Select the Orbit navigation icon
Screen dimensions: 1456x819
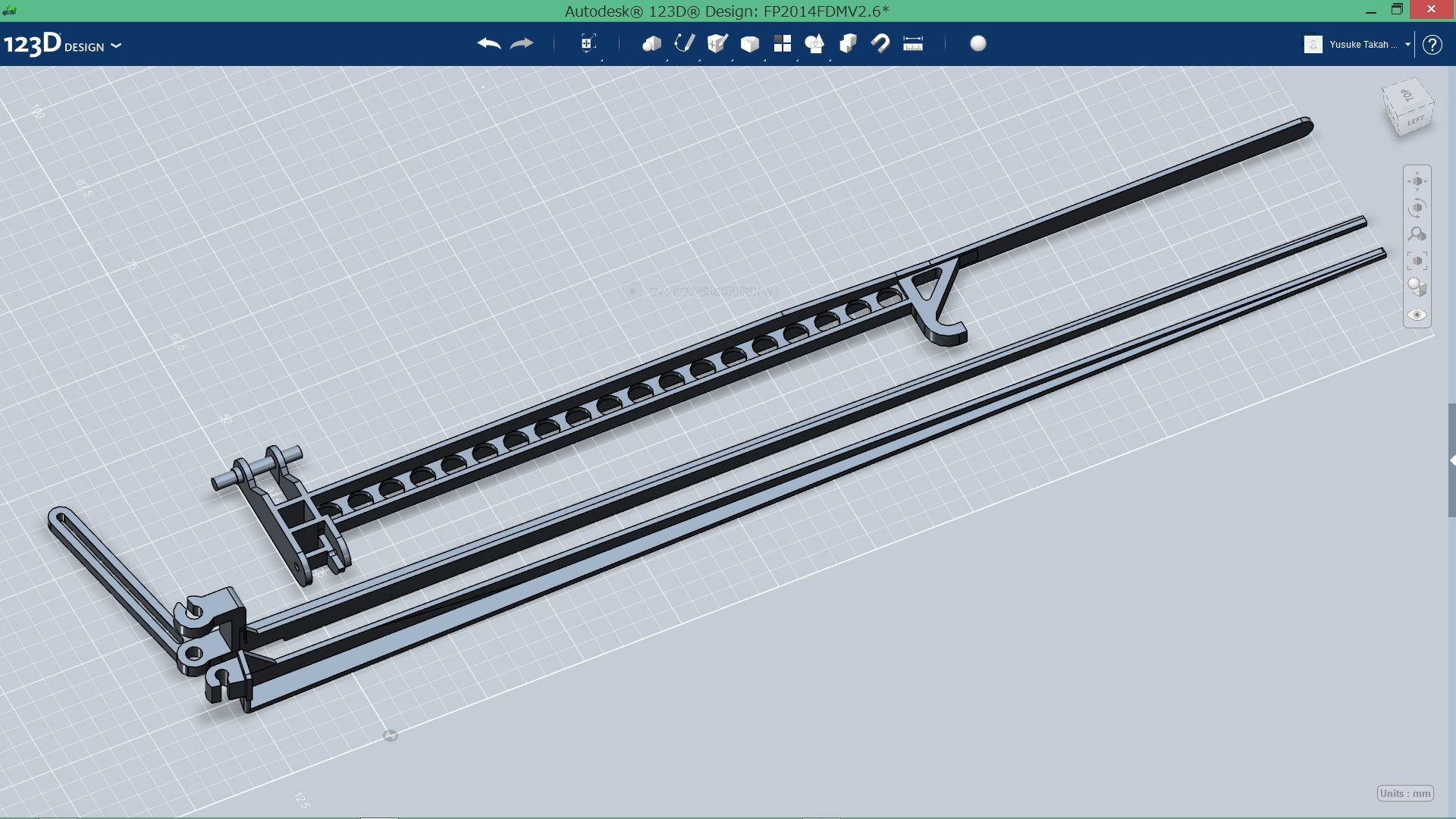(1417, 206)
